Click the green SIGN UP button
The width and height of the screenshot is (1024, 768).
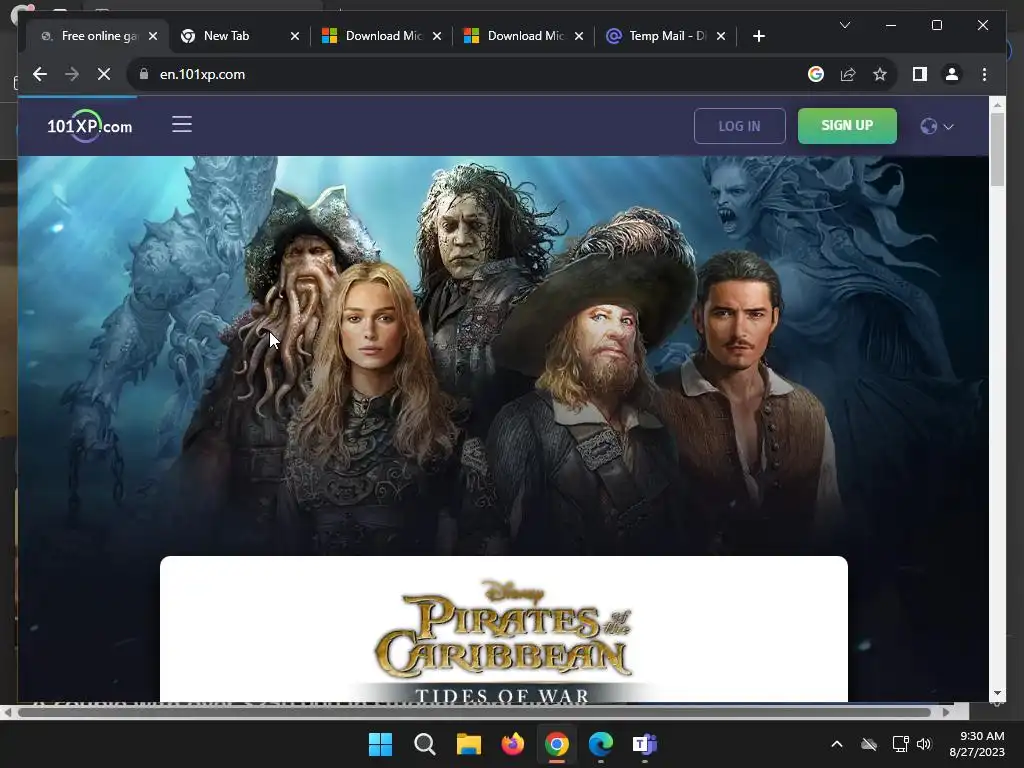(x=847, y=125)
